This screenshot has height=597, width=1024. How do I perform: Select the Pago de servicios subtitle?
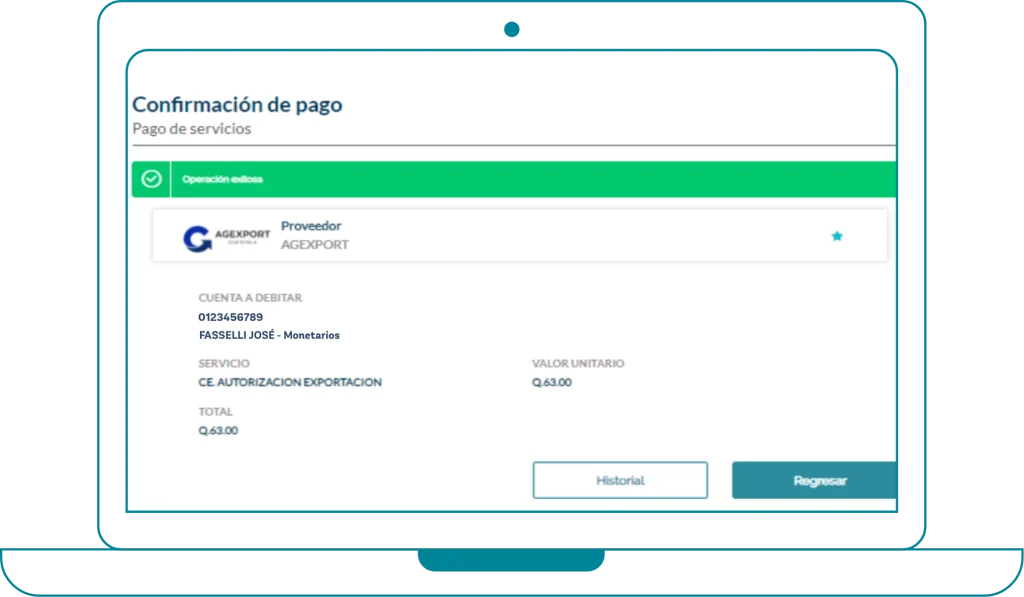[191, 129]
